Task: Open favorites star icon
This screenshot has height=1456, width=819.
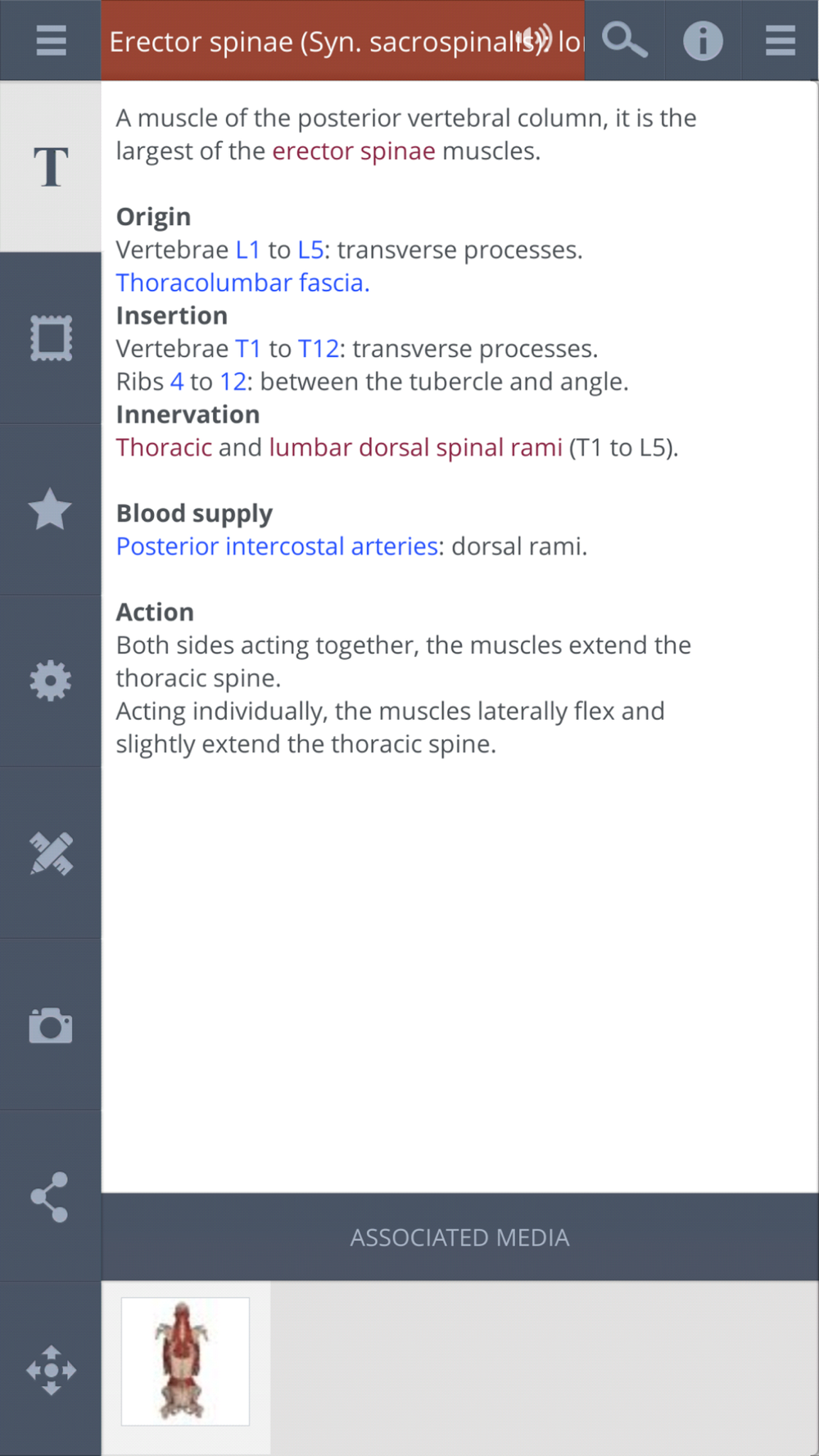Action: click(x=51, y=509)
